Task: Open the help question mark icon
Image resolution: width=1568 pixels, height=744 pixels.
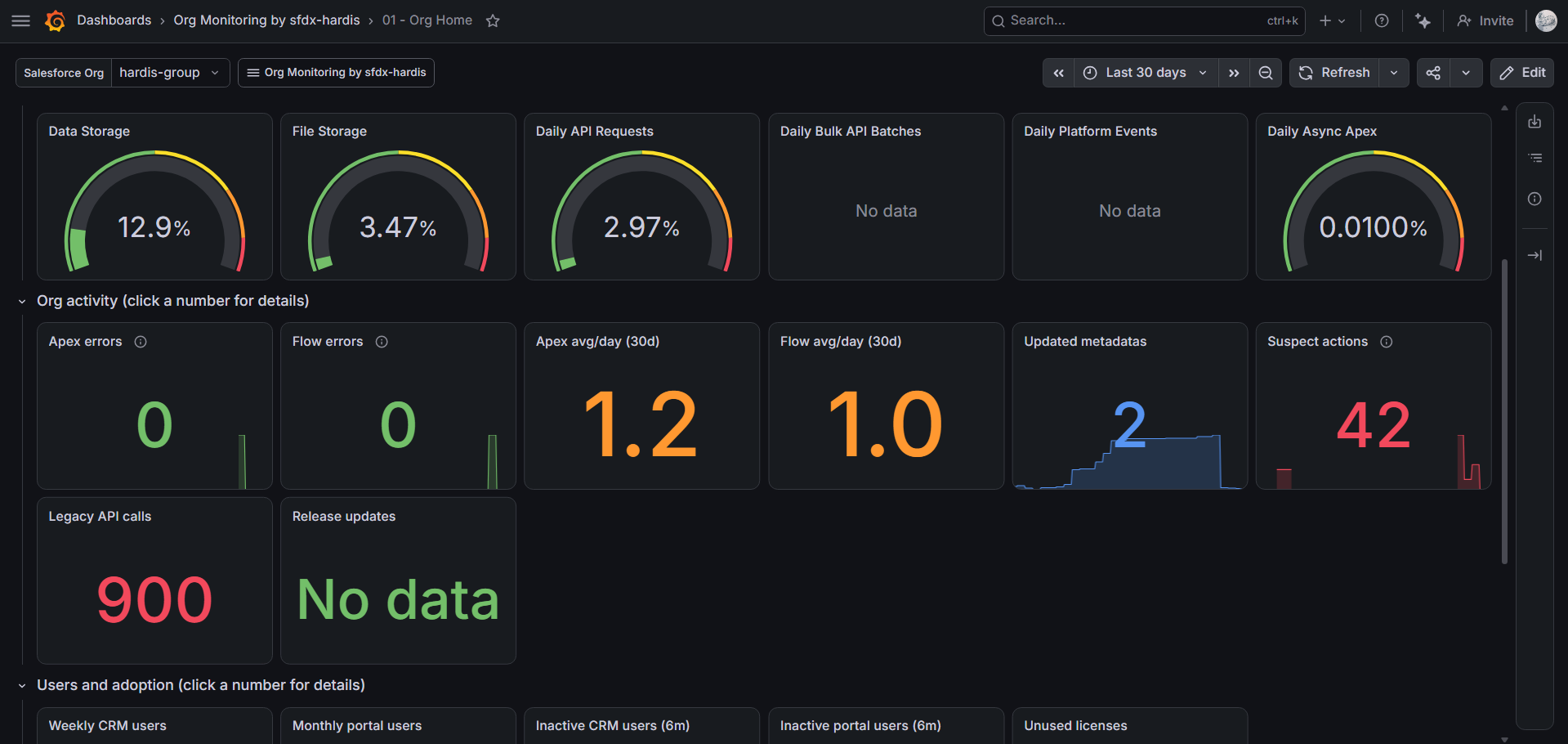Action: [x=1382, y=20]
